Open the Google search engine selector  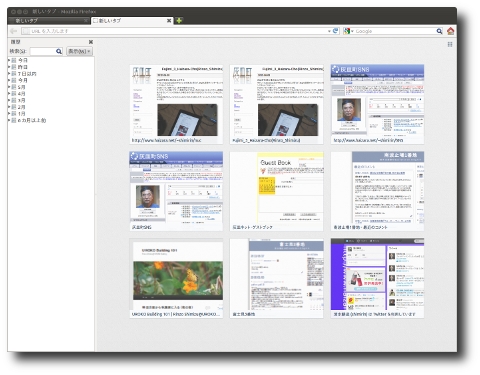pyautogui.click(x=348, y=31)
